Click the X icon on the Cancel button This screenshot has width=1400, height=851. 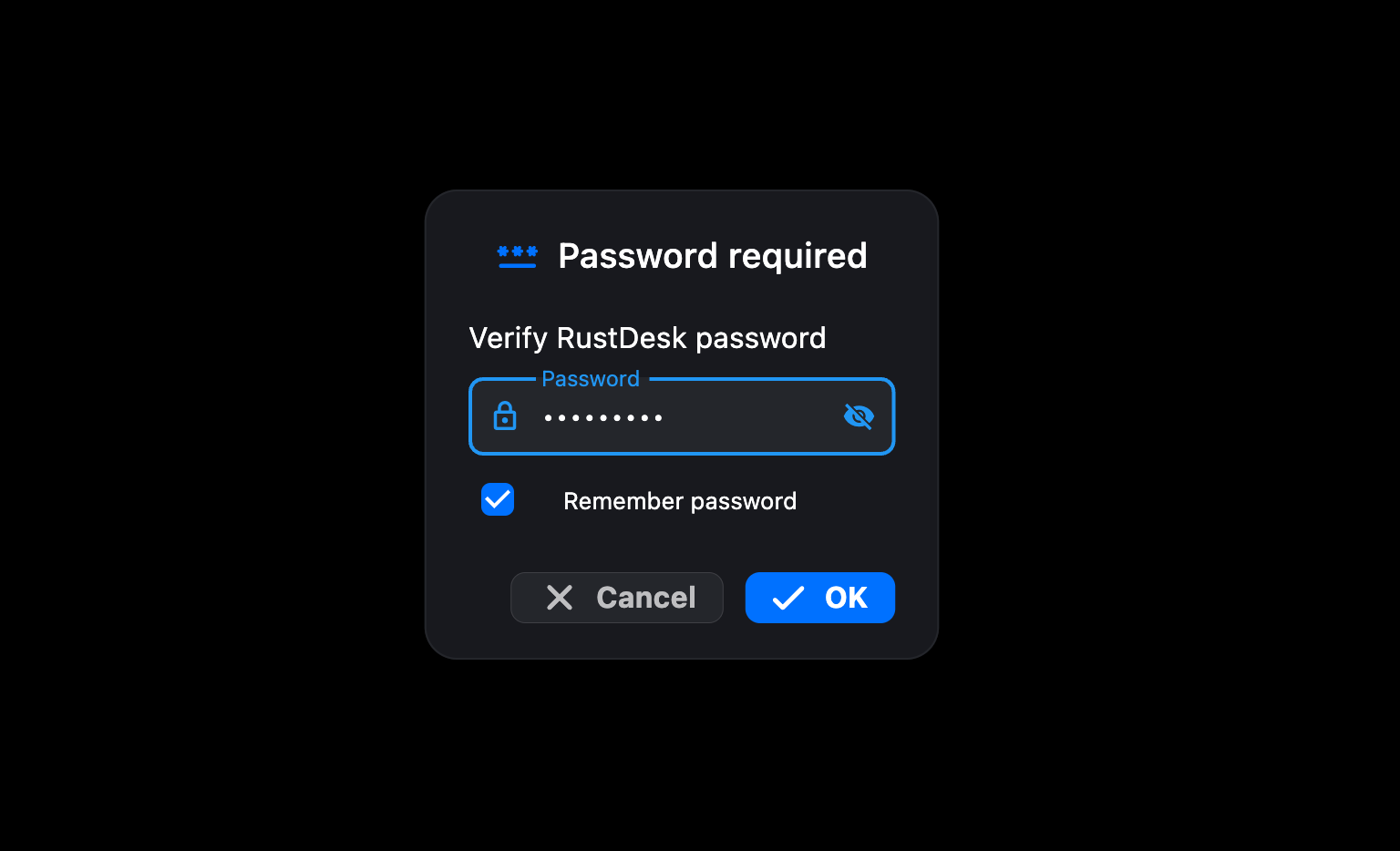559,598
